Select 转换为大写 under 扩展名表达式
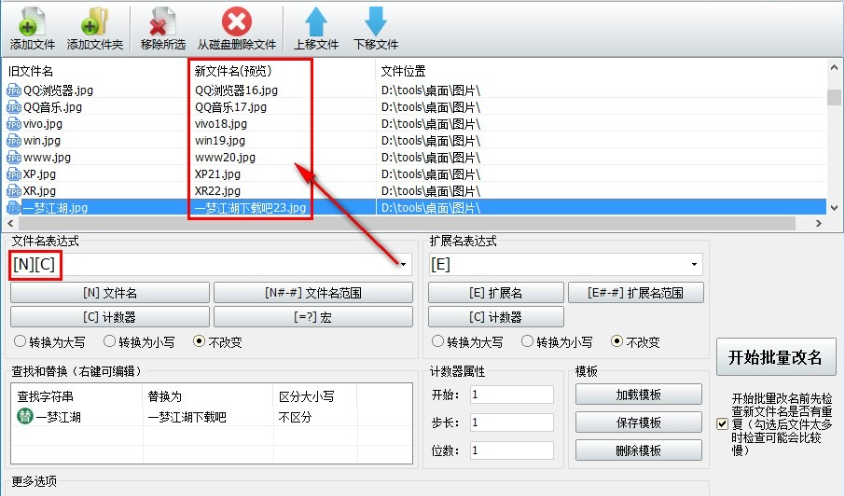Image resolution: width=844 pixels, height=496 pixels. (x=438, y=341)
